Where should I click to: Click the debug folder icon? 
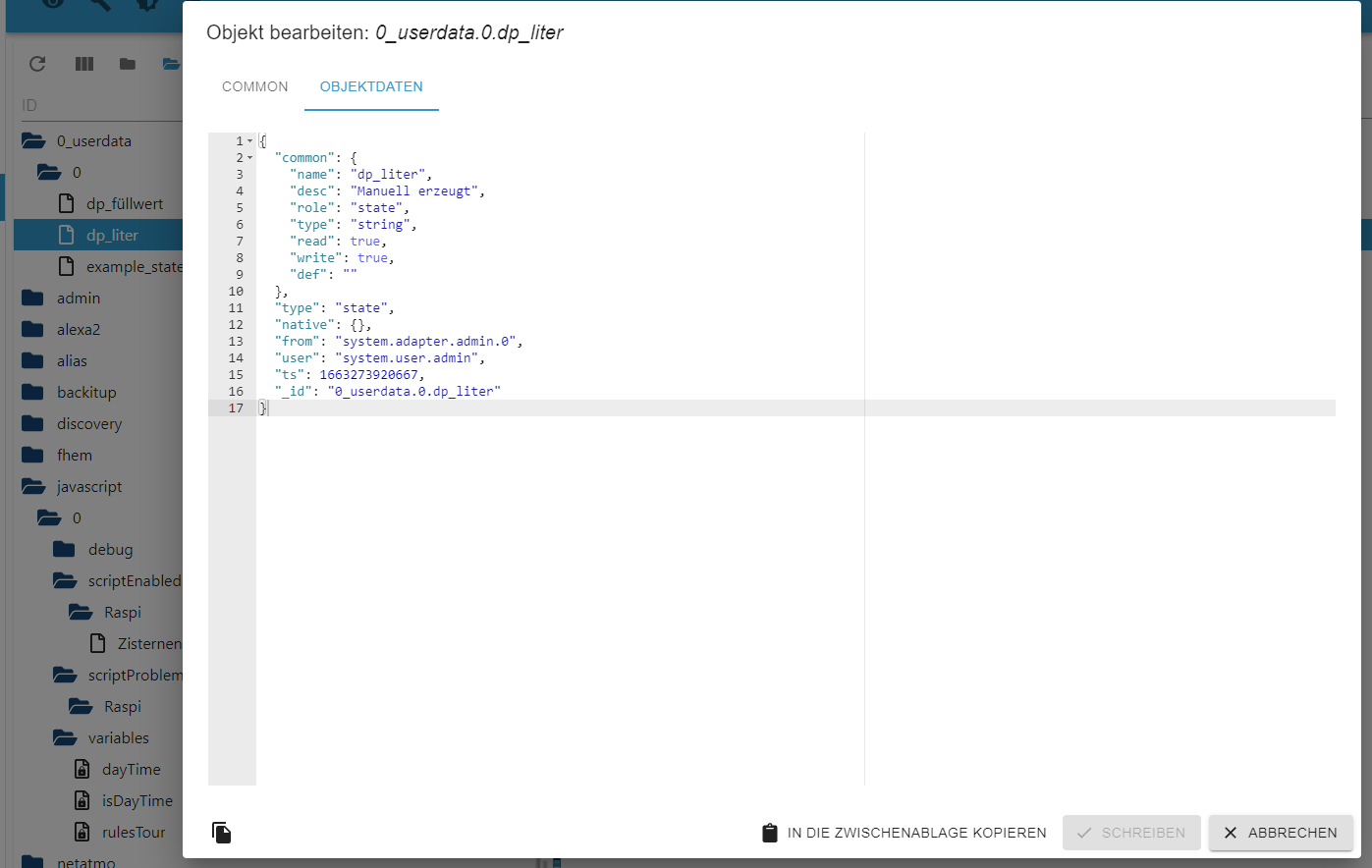65,550
